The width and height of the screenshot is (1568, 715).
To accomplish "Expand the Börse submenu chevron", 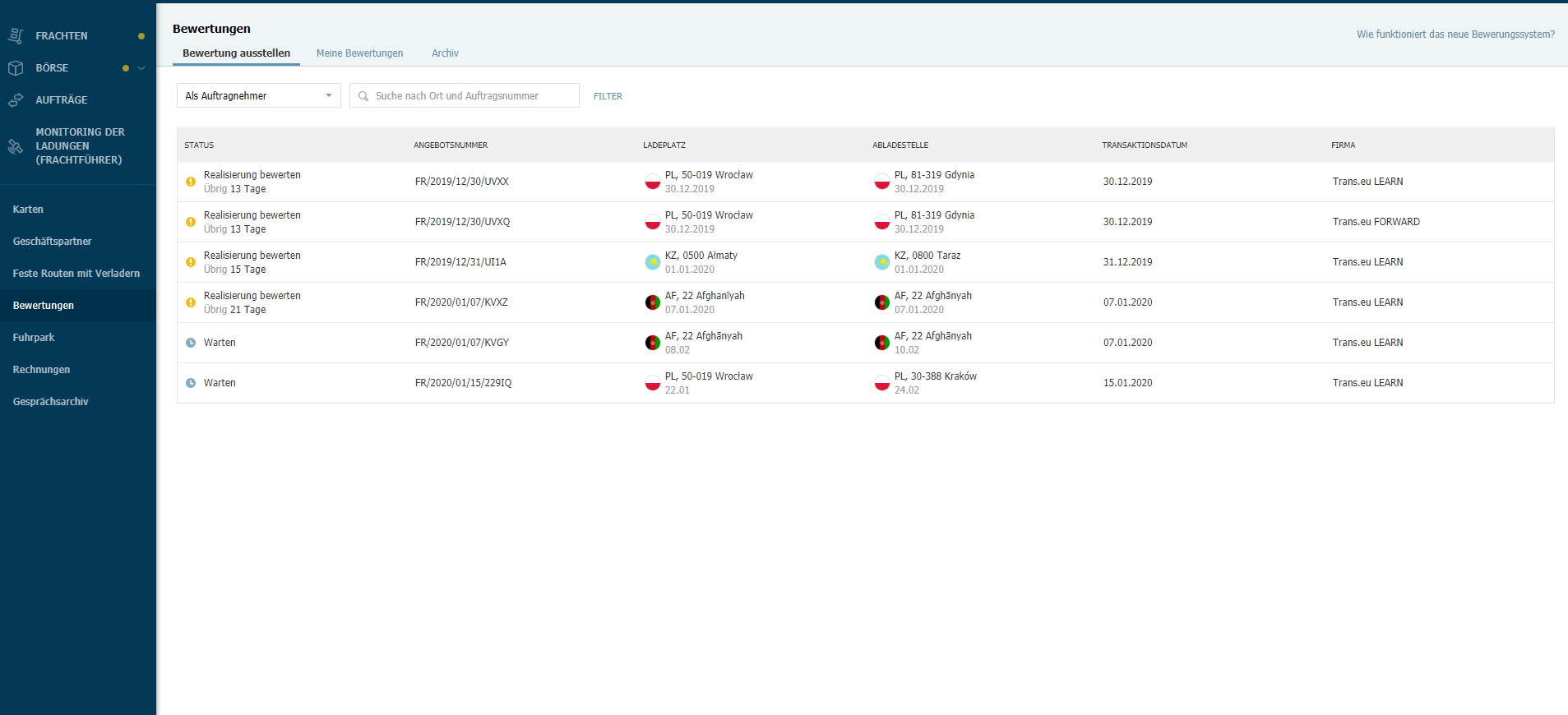I will [x=141, y=68].
